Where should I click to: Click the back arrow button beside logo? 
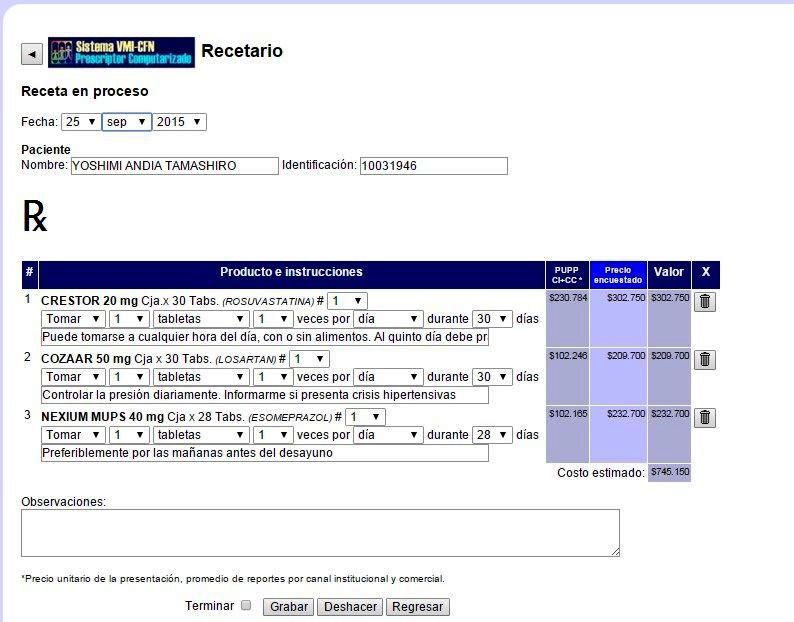(32, 54)
